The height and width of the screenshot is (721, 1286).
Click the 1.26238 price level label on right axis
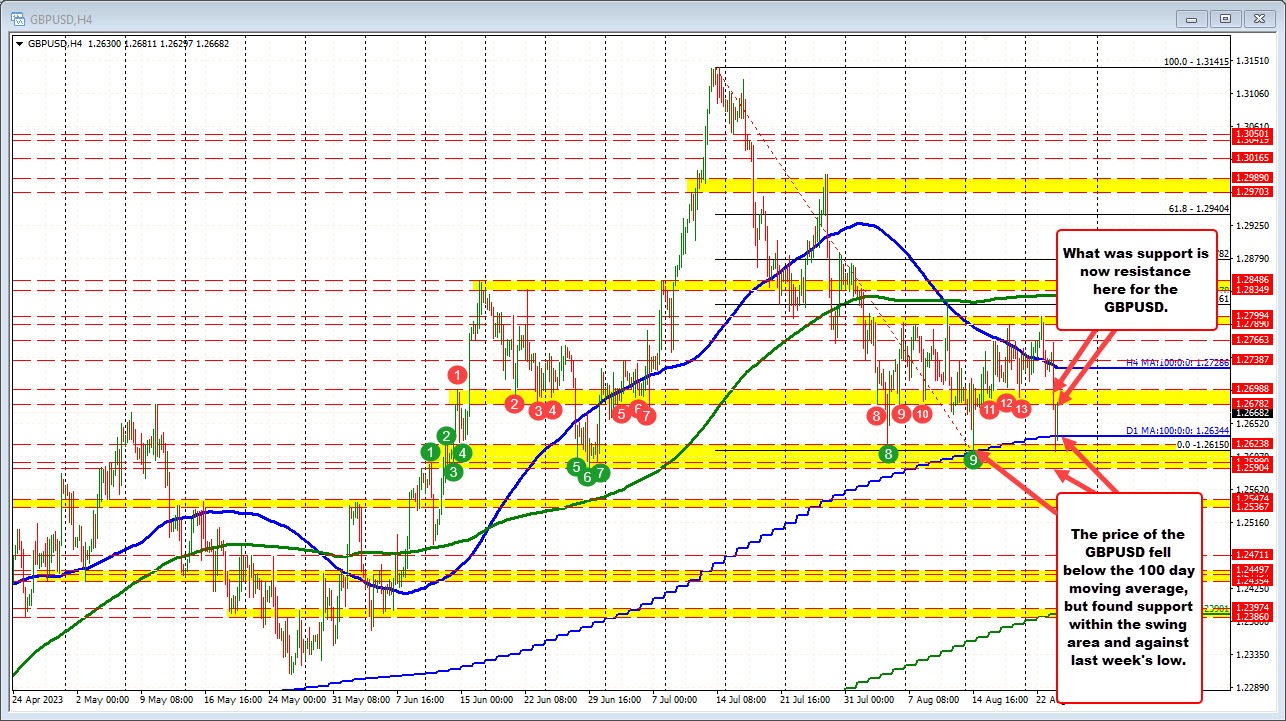(x=1251, y=441)
